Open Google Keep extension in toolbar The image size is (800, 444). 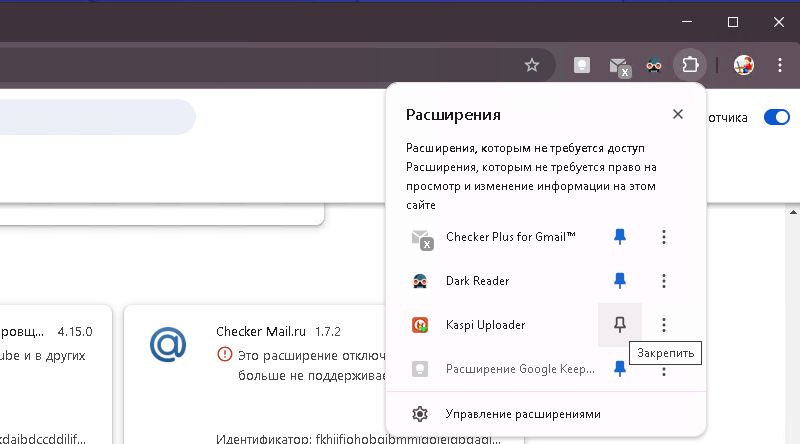coord(582,65)
